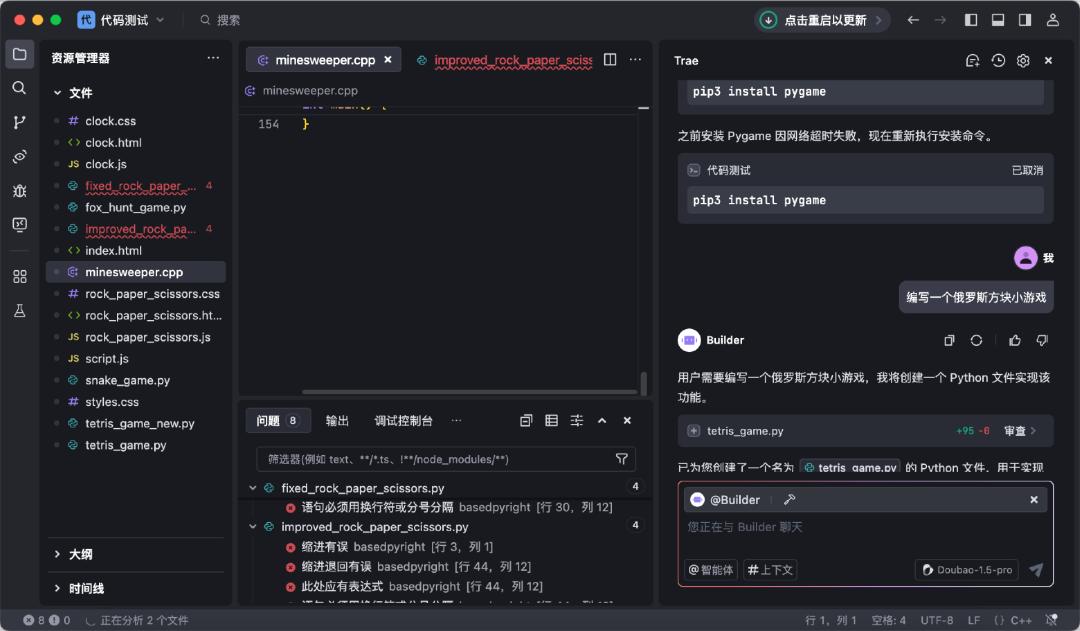This screenshot has width=1080, height=631.
Task: Open the test flask icon in sidebar
Action: pos(19,311)
